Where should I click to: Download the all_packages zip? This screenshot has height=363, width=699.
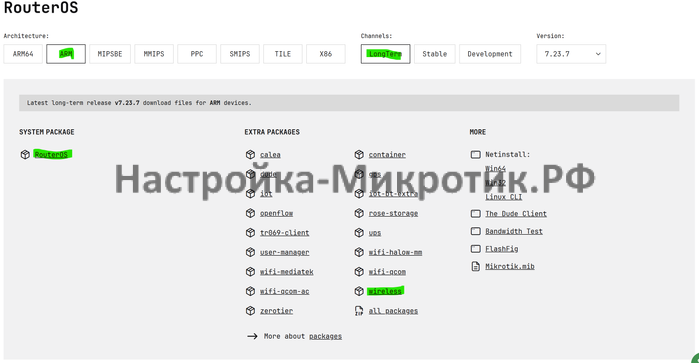pyautogui.click(x=393, y=311)
